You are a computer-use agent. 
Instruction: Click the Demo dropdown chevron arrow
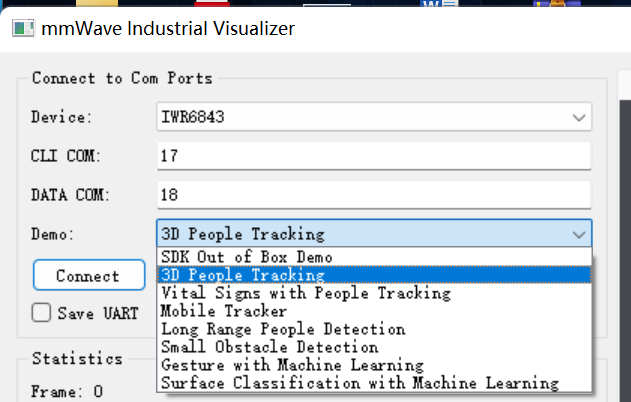coord(578,234)
